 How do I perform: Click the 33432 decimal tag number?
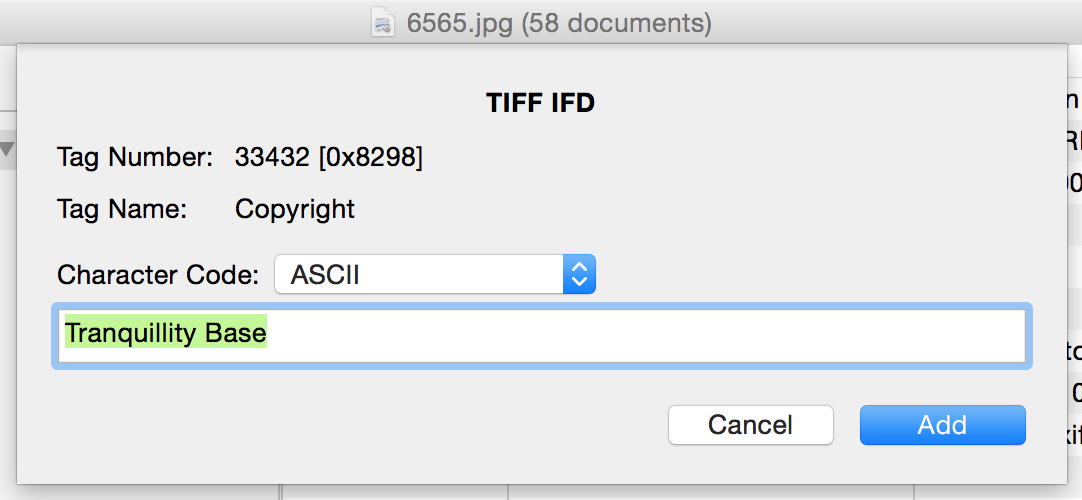point(272,158)
